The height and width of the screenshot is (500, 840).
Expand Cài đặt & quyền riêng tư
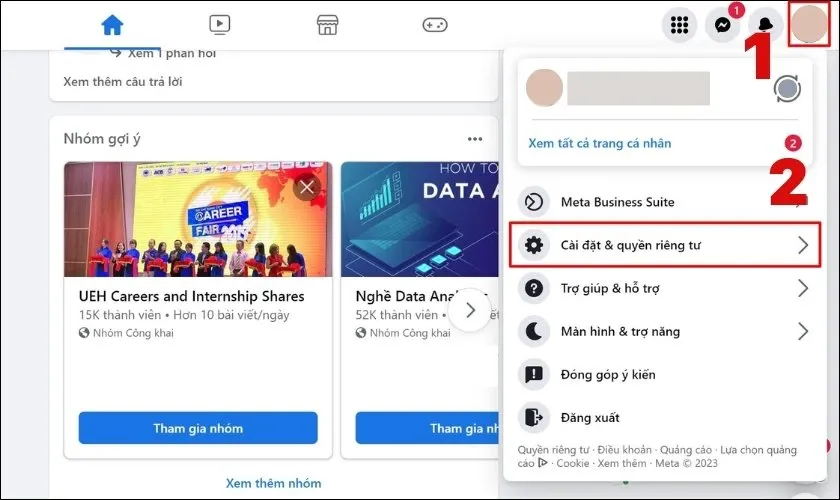pyautogui.click(x=664, y=245)
